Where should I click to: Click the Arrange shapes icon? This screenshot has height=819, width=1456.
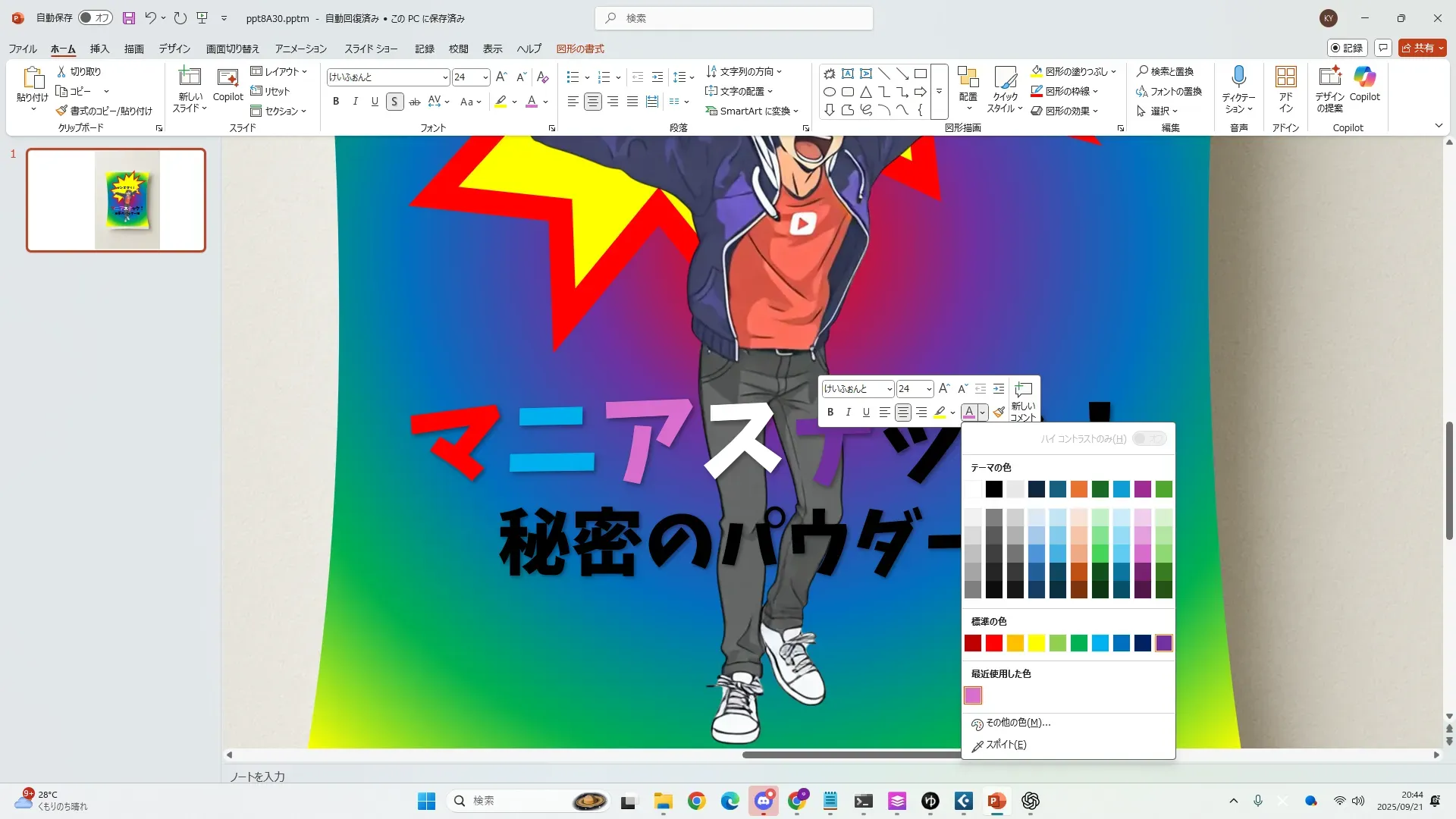click(x=968, y=77)
